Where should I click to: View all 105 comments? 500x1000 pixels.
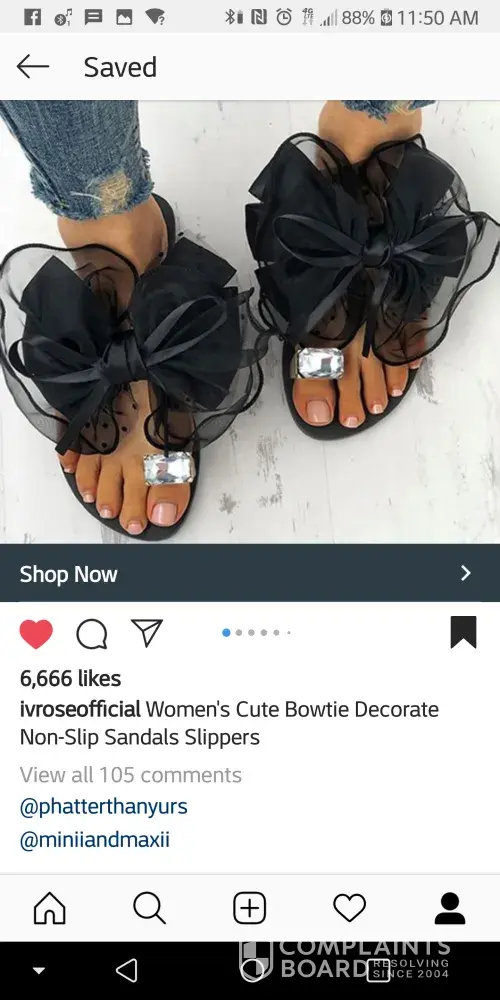[131, 775]
